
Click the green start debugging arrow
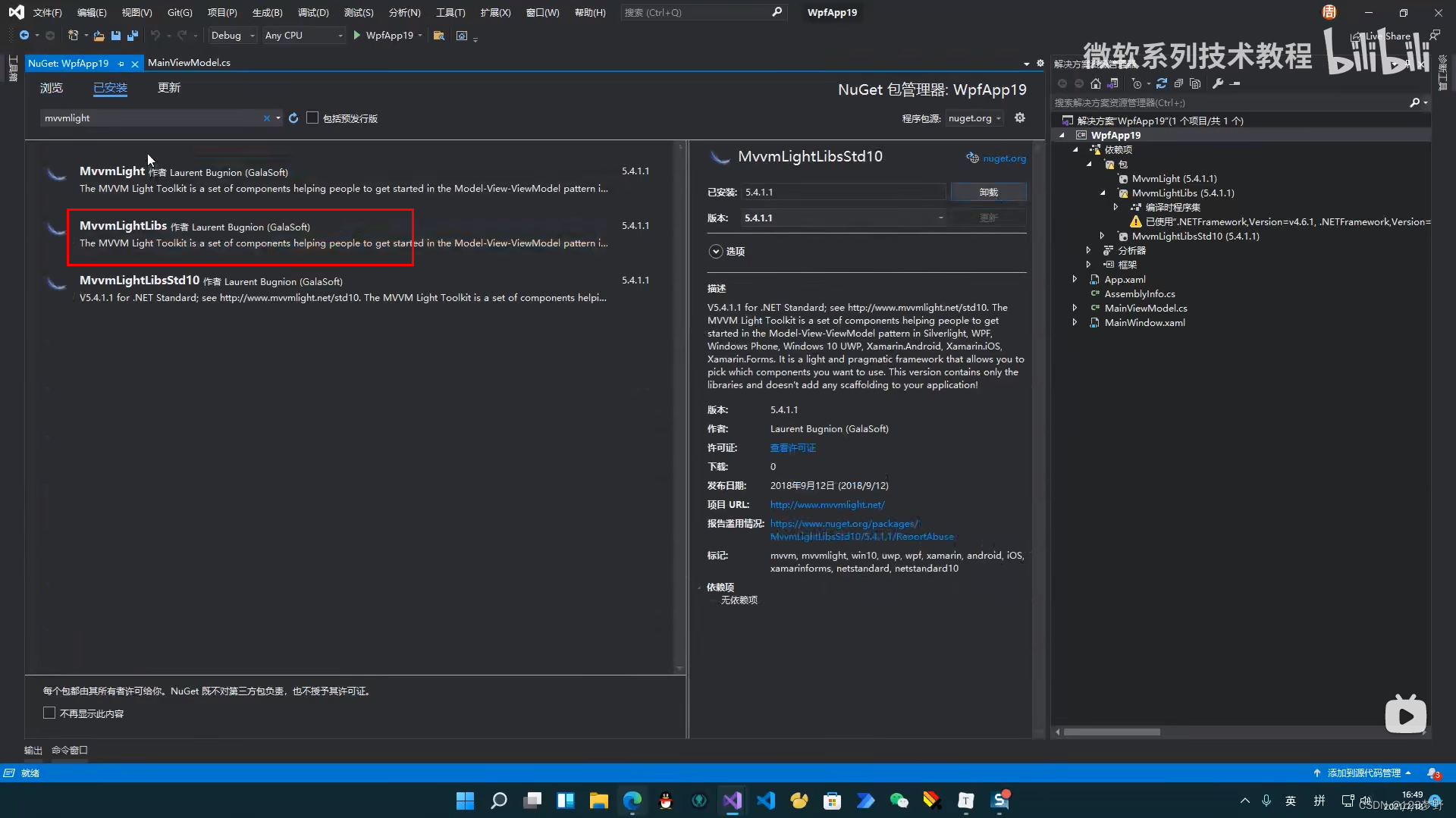[x=356, y=36]
